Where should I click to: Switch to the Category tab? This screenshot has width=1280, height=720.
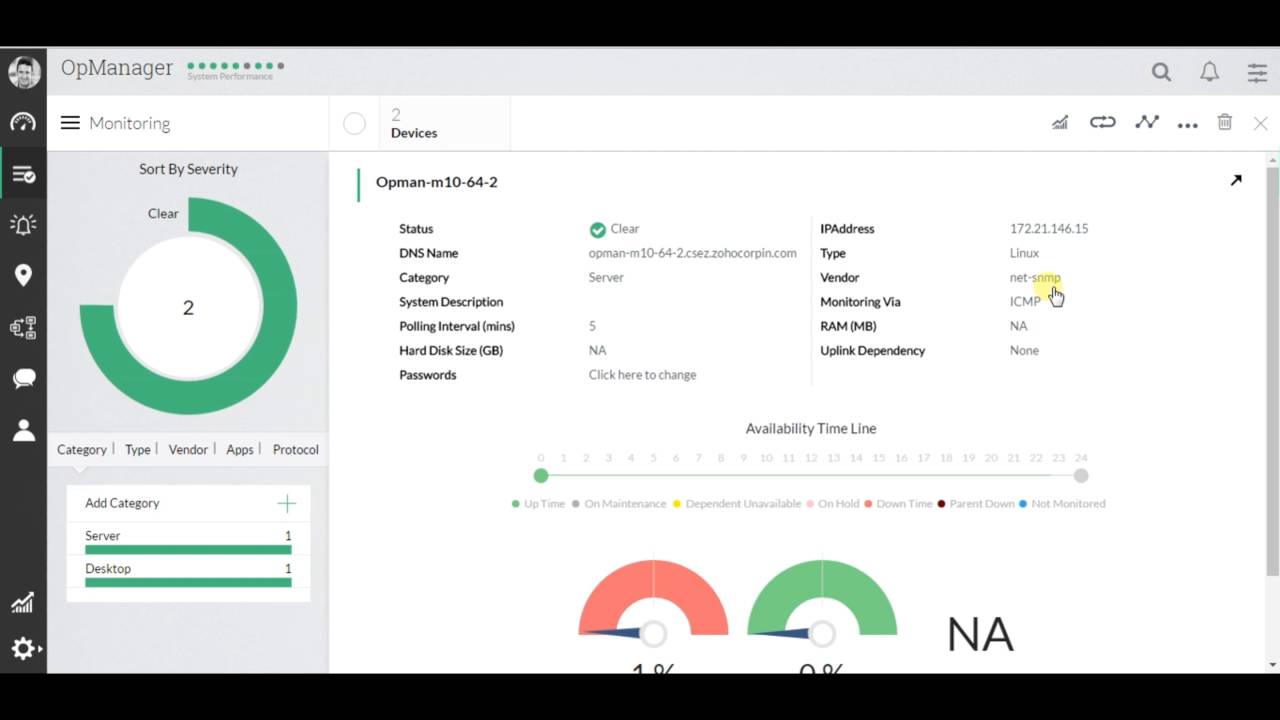pyautogui.click(x=82, y=450)
